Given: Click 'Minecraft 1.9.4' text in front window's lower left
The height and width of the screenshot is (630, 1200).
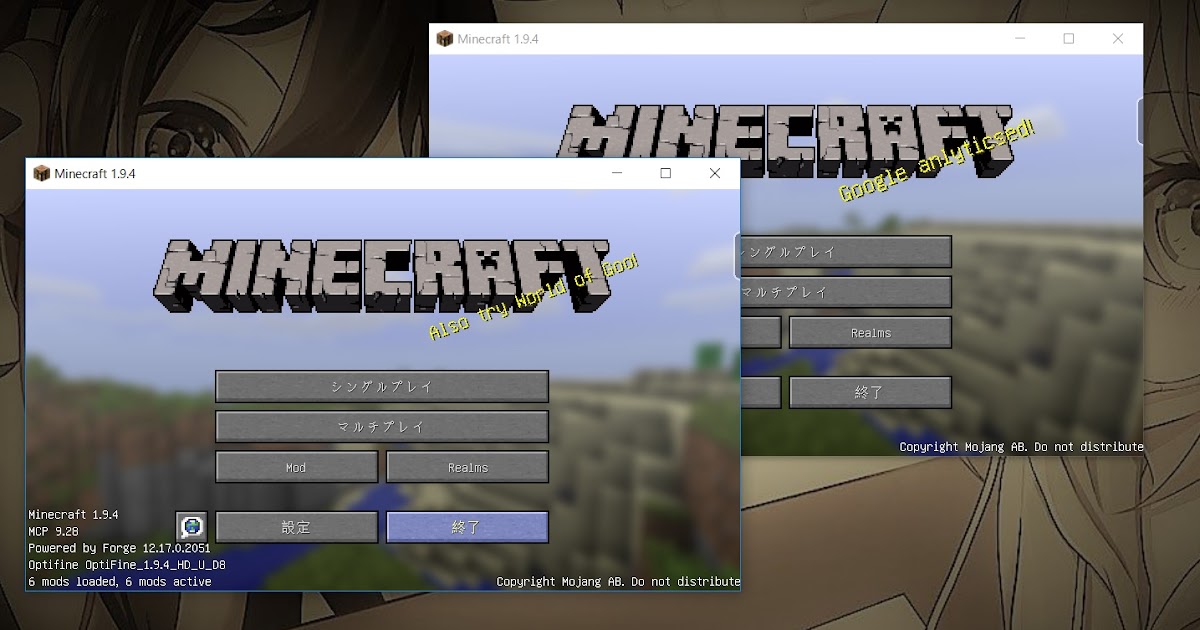Looking at the screenshot, I should coord(73,514).
